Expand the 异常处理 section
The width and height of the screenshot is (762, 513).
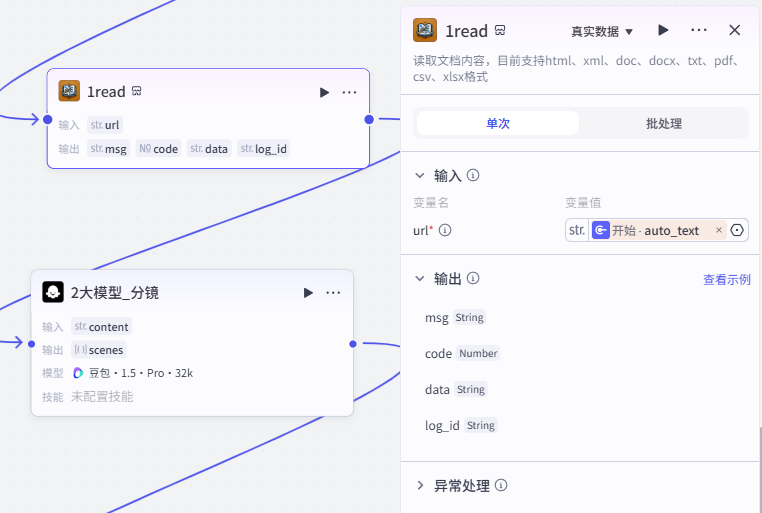tap(420, 485)
